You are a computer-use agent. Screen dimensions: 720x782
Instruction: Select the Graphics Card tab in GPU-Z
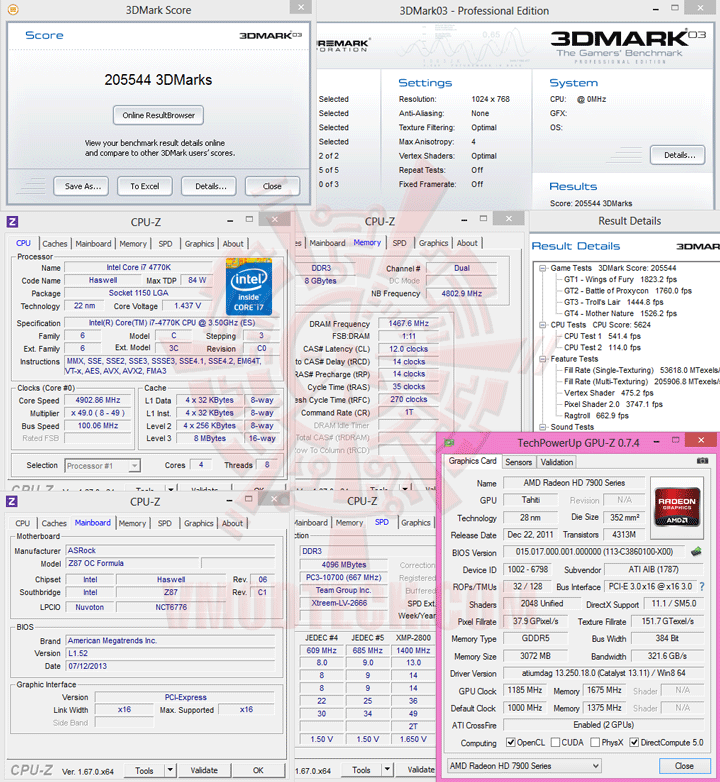pos(473,461)
